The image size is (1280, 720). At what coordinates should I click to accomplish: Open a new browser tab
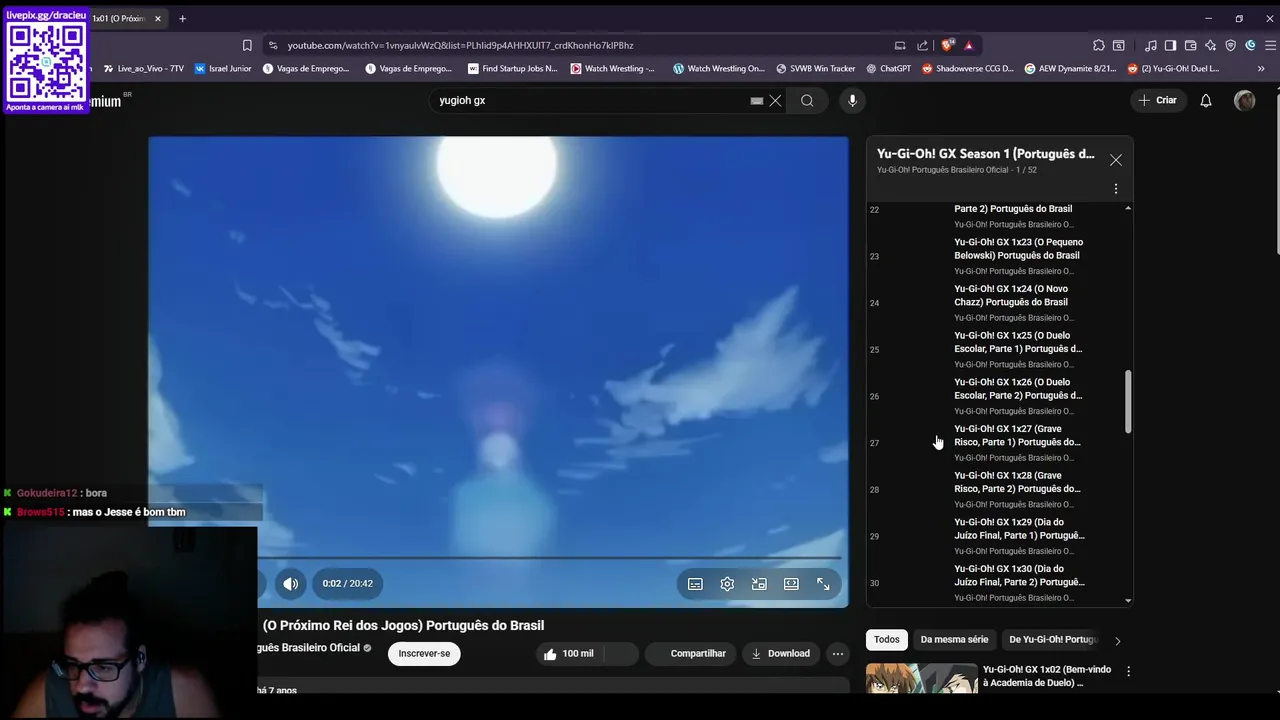[x=182, y=18]
